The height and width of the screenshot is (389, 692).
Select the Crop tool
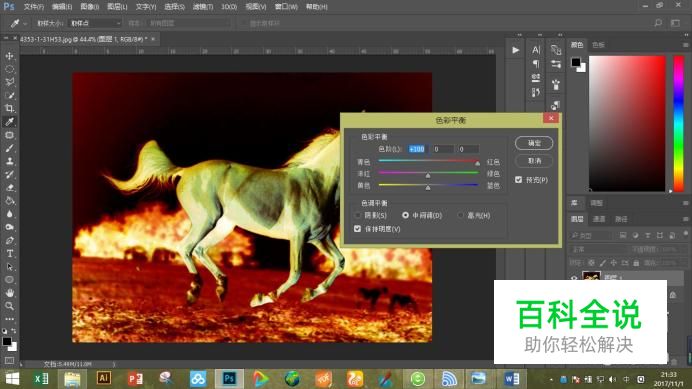click(x=9, y=108)
